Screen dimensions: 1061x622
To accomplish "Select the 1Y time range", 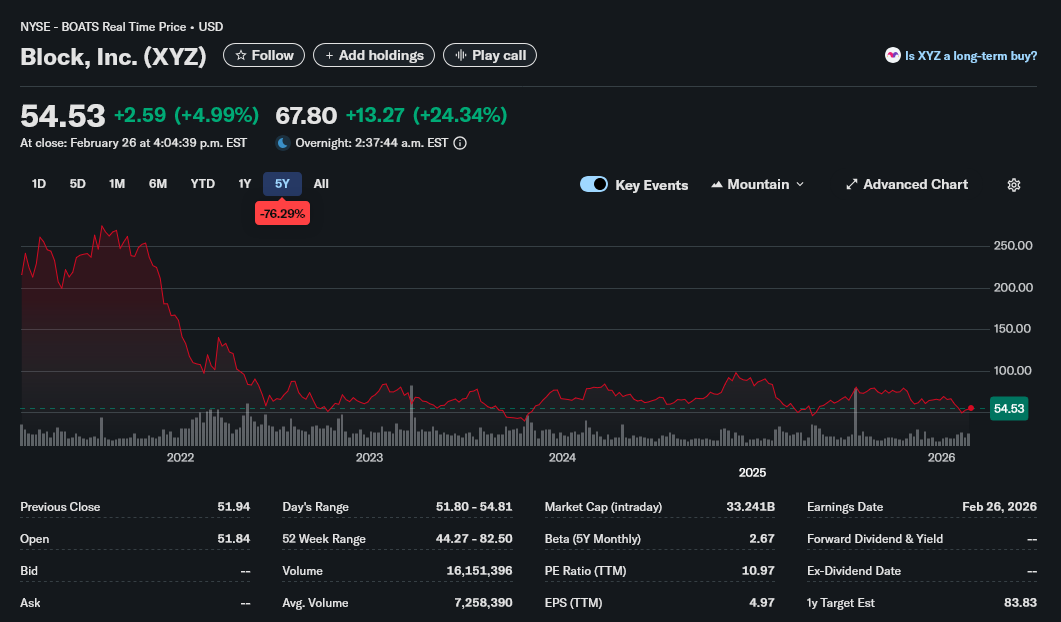I will tap(244, 183).
